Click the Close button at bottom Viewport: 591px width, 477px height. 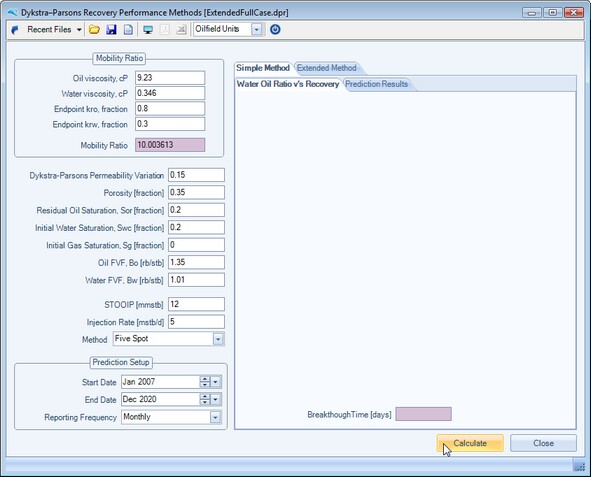point(543,443)
